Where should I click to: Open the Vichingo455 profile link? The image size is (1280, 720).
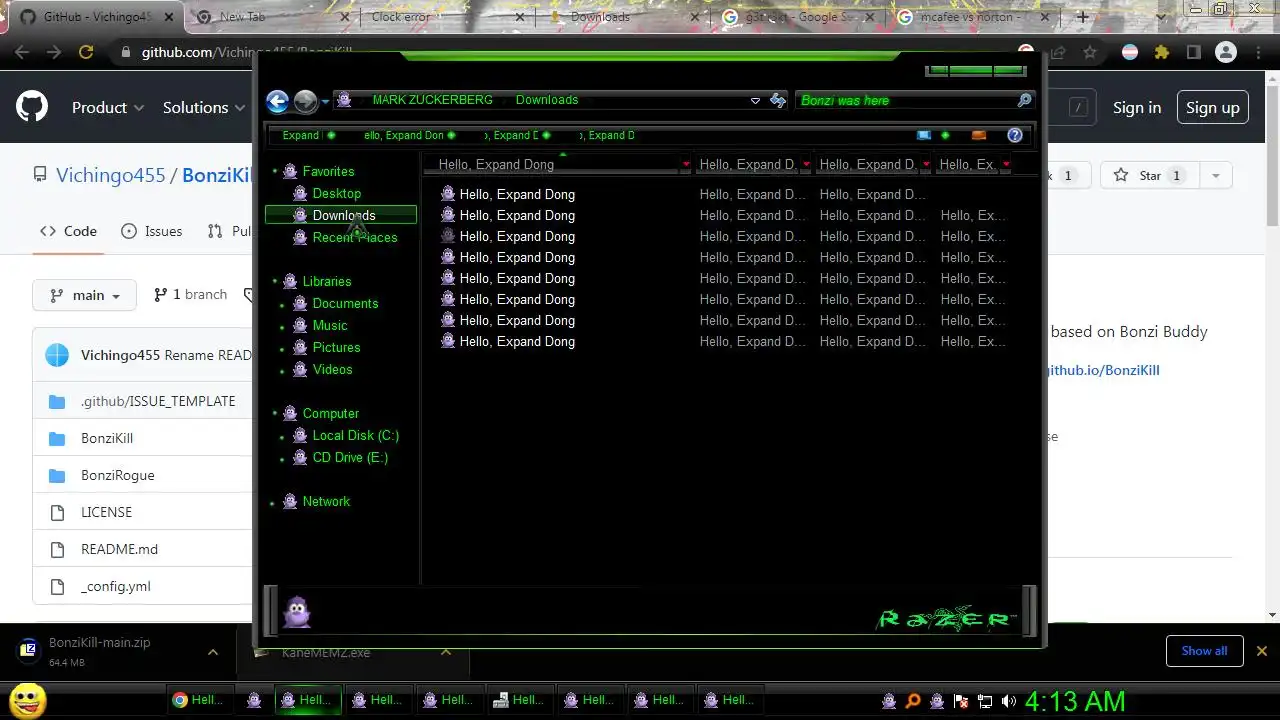pyautogui.click(x=110, y=175)
